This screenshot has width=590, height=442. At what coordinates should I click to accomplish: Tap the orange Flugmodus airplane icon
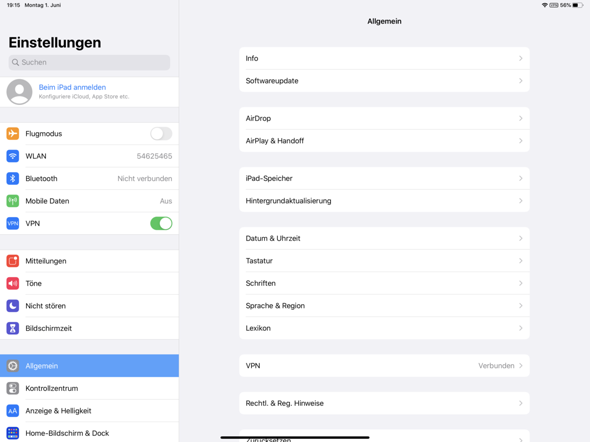point(13,134)
